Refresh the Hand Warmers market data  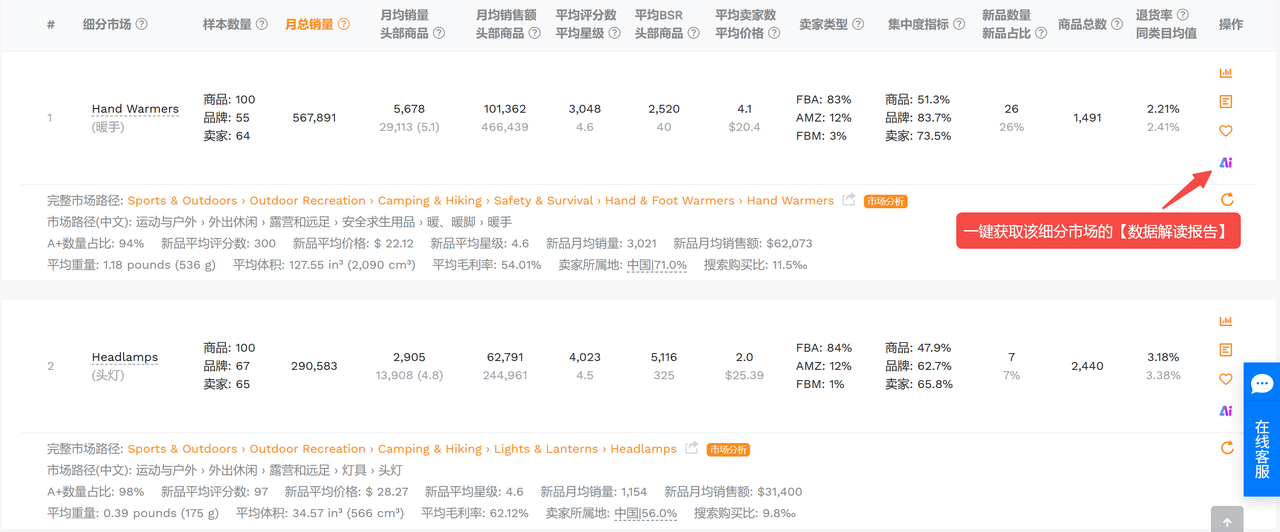(x=1227, y=200)
